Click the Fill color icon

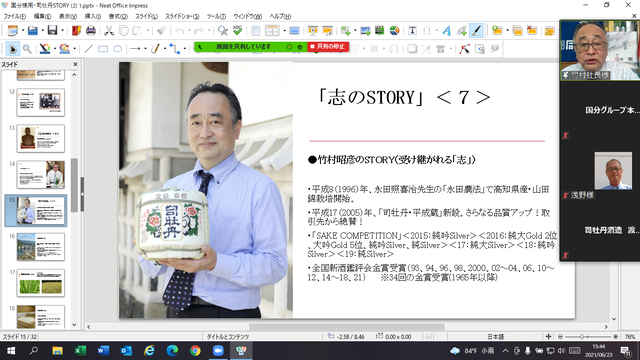click(64, 49)
